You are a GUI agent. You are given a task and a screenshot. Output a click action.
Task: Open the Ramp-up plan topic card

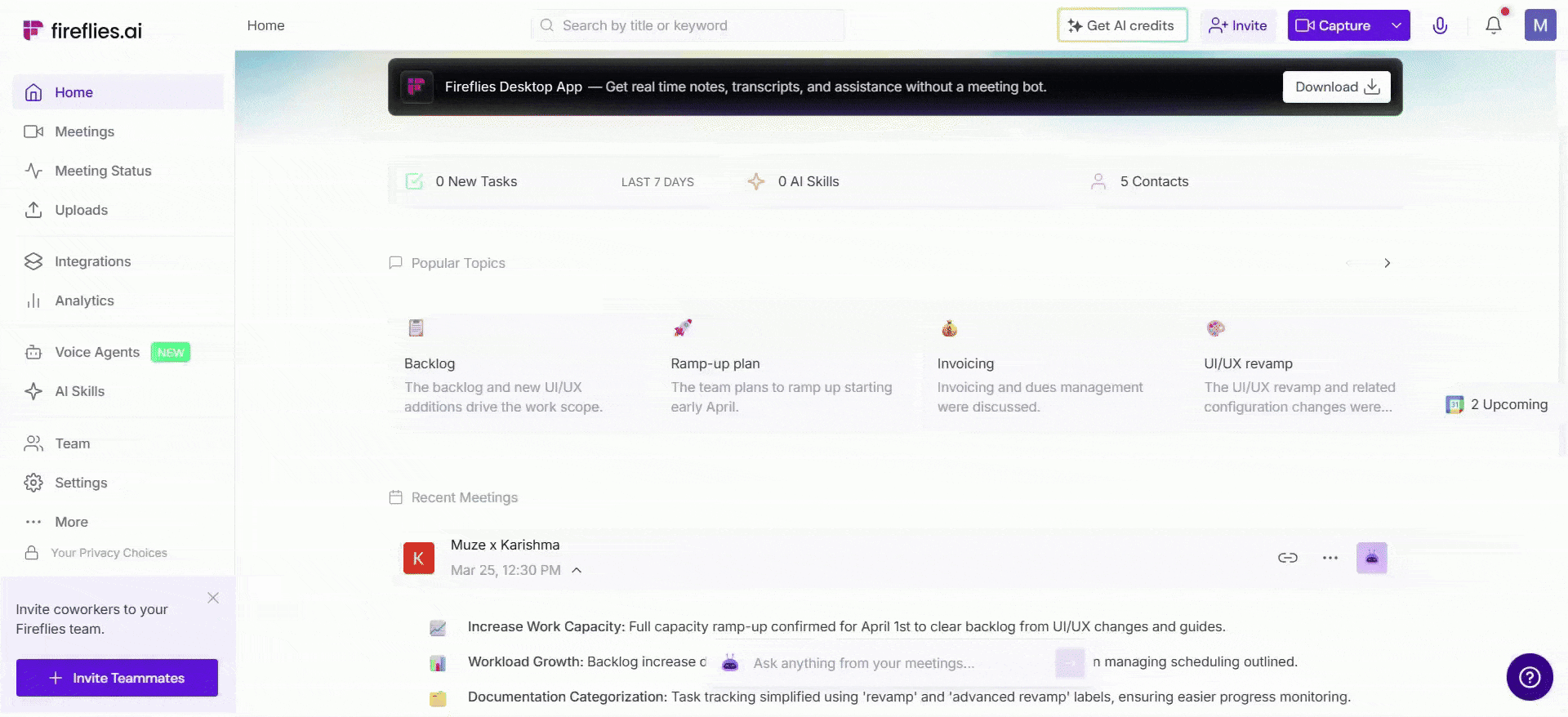782,367
